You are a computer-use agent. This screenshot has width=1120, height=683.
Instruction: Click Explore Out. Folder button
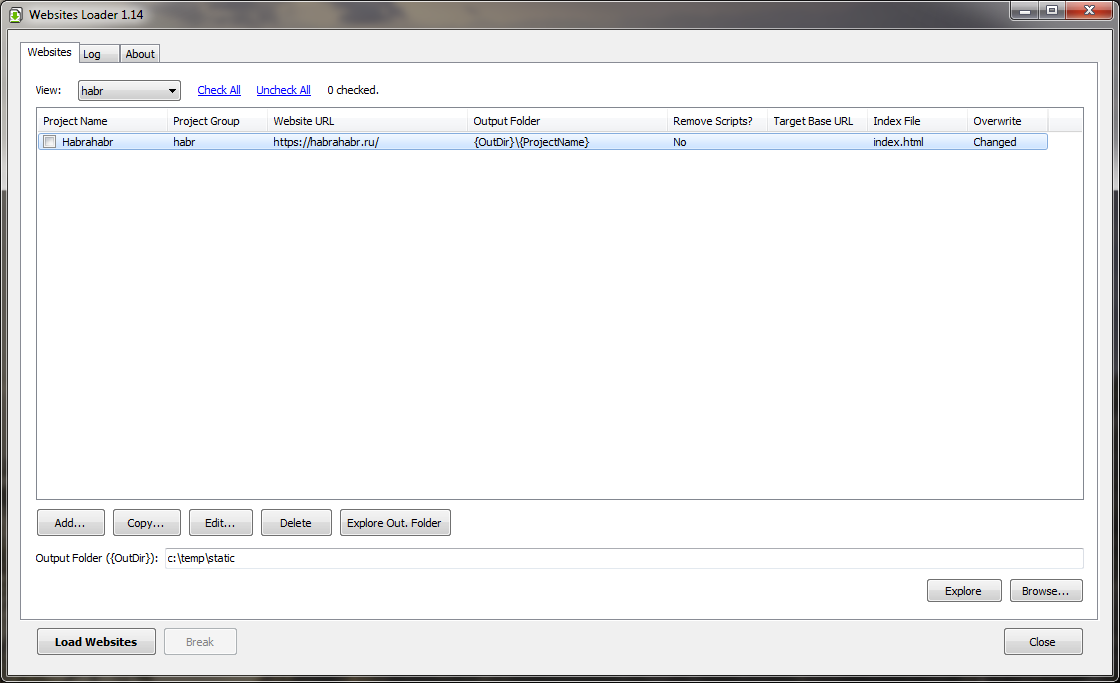(x=395, y=523)
